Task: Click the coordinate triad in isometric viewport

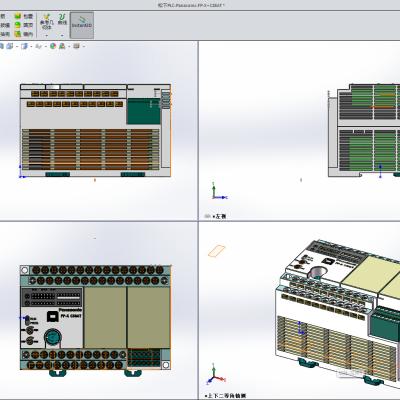Action: click(x=216, y=374)
